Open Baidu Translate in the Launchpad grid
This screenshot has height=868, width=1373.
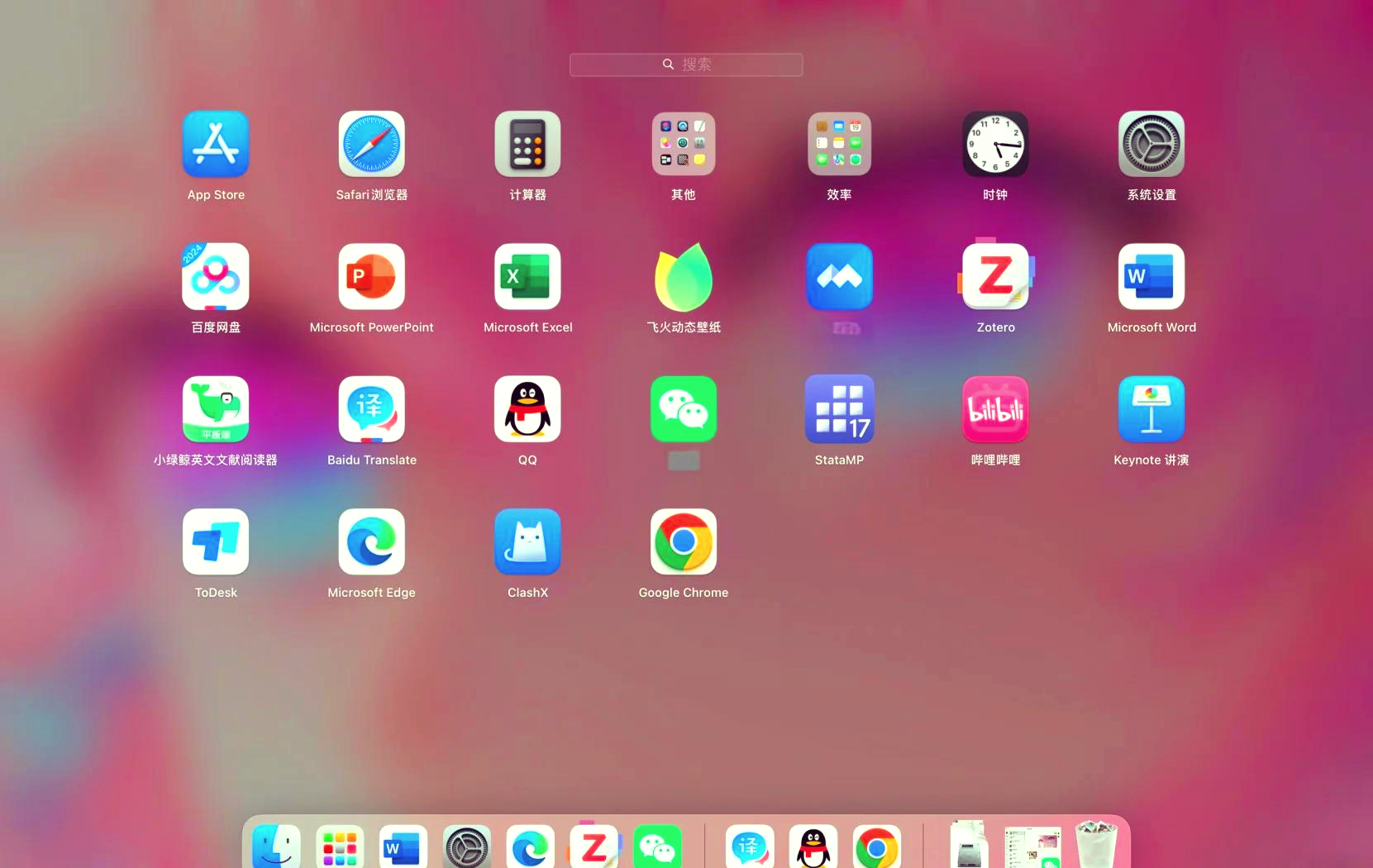(372, 409)
